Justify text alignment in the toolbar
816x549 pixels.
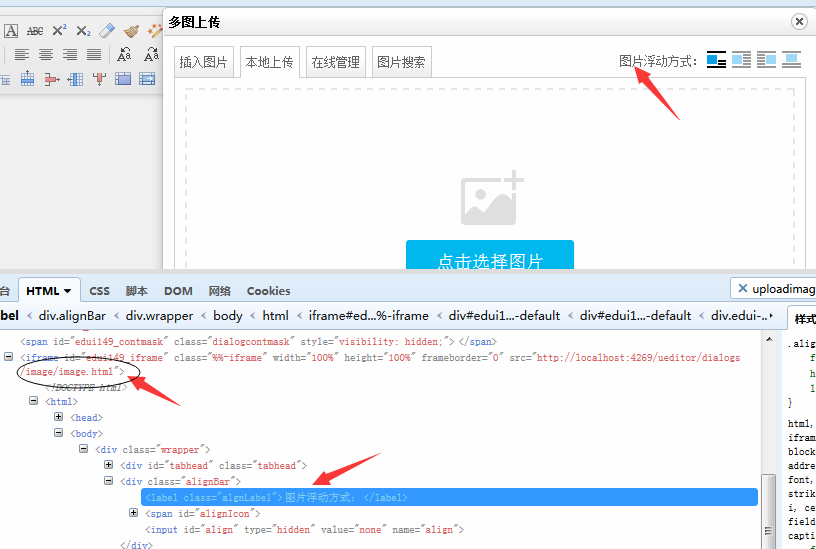[x=94, y=54]
